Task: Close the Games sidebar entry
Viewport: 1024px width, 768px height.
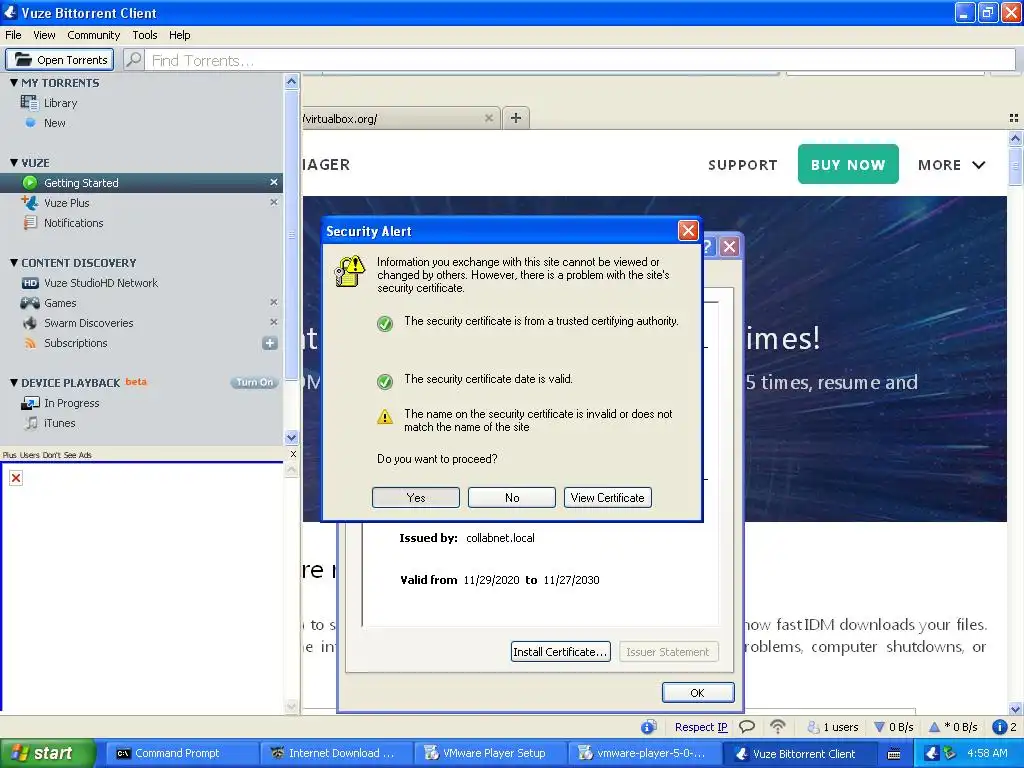Action: click(274, 302)
